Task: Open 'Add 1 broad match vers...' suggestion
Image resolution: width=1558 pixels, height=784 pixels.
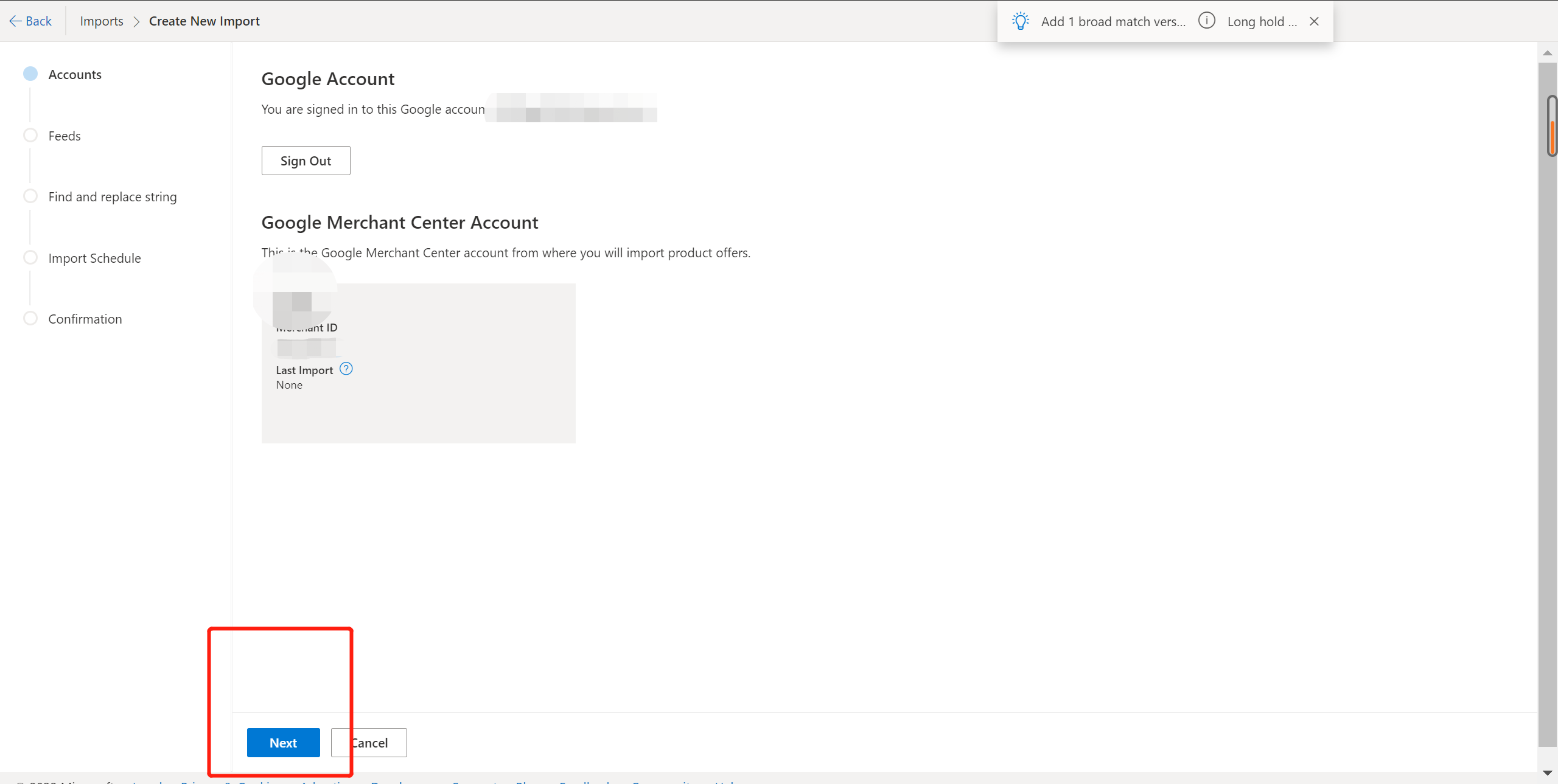Action: pos(1113,22)
